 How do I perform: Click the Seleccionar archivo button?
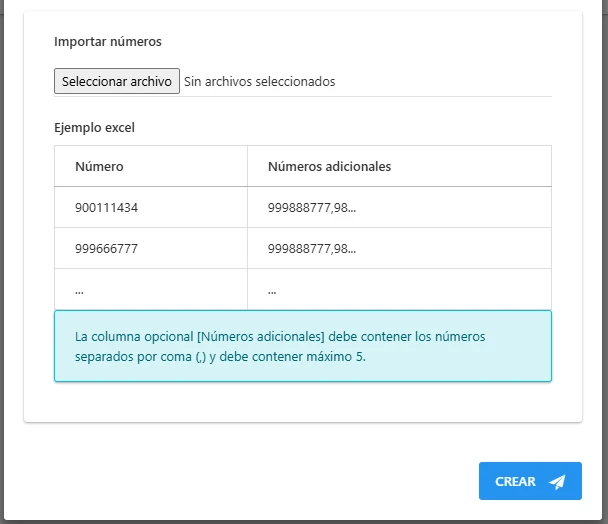(117, 81)
